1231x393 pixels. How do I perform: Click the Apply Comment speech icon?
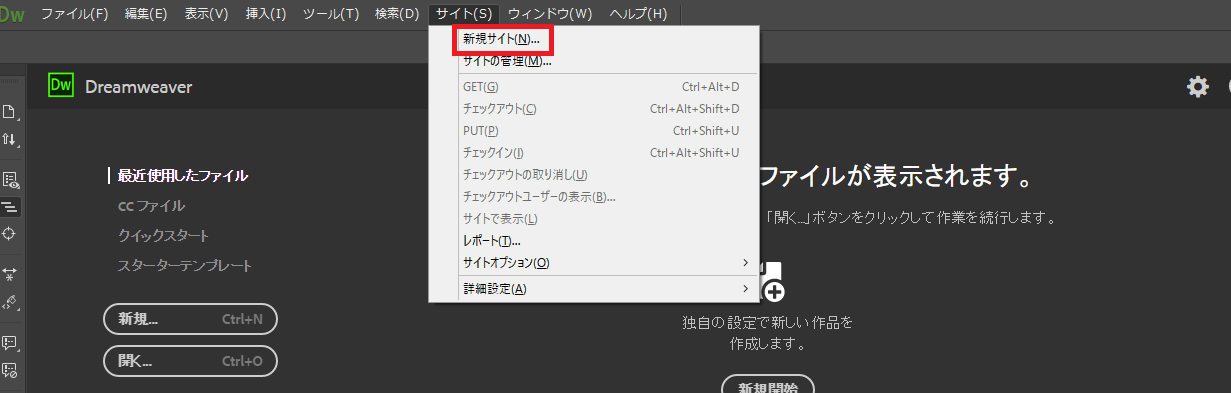pos(10,342)
